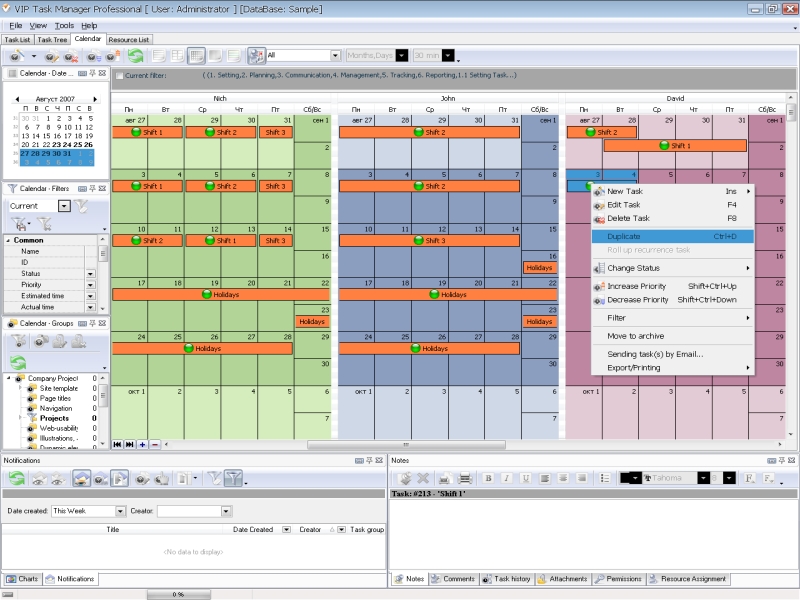Open the Date created This Week dropdown

[x=120, y=511]
